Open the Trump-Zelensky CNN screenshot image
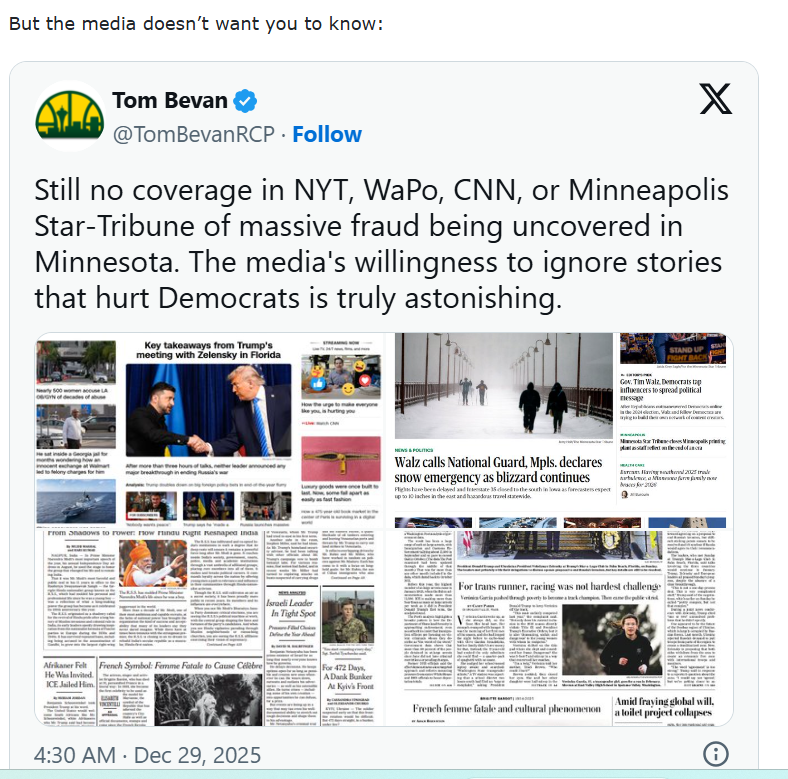This screenshot has height=779, width=788. [210, 430]
